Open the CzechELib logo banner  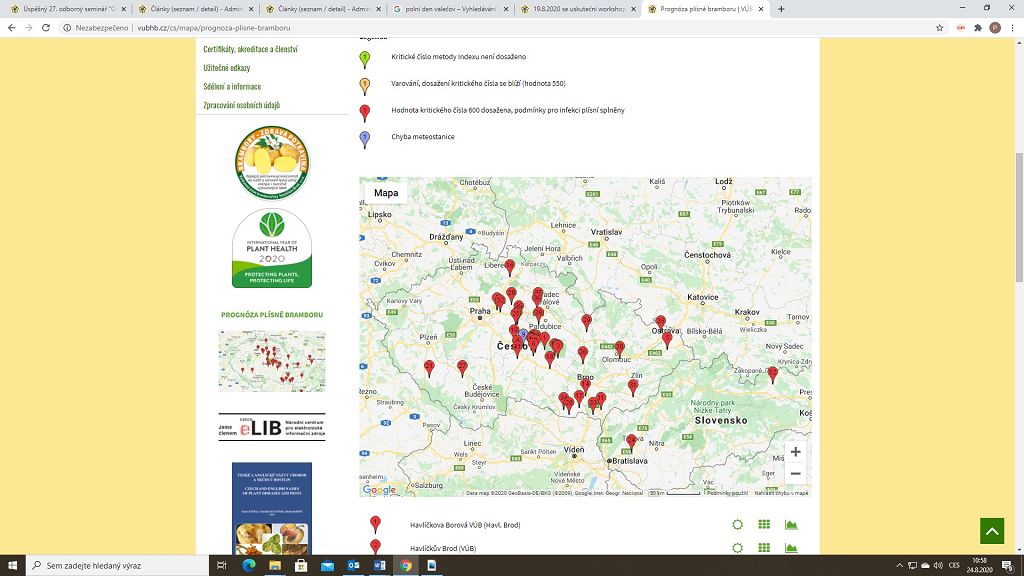coord(272,427)
